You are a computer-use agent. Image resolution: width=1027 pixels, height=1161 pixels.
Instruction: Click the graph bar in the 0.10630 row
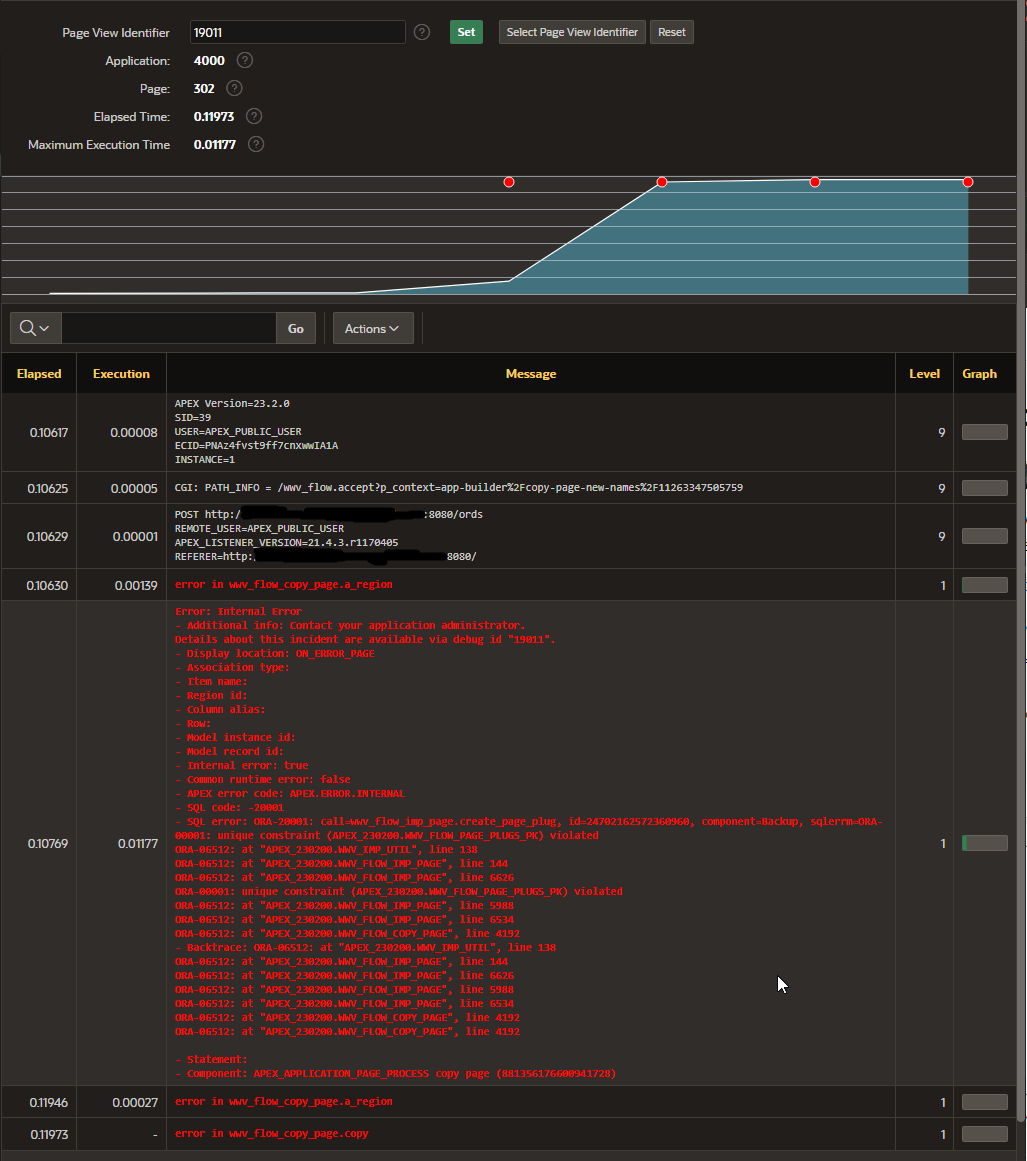985,585
